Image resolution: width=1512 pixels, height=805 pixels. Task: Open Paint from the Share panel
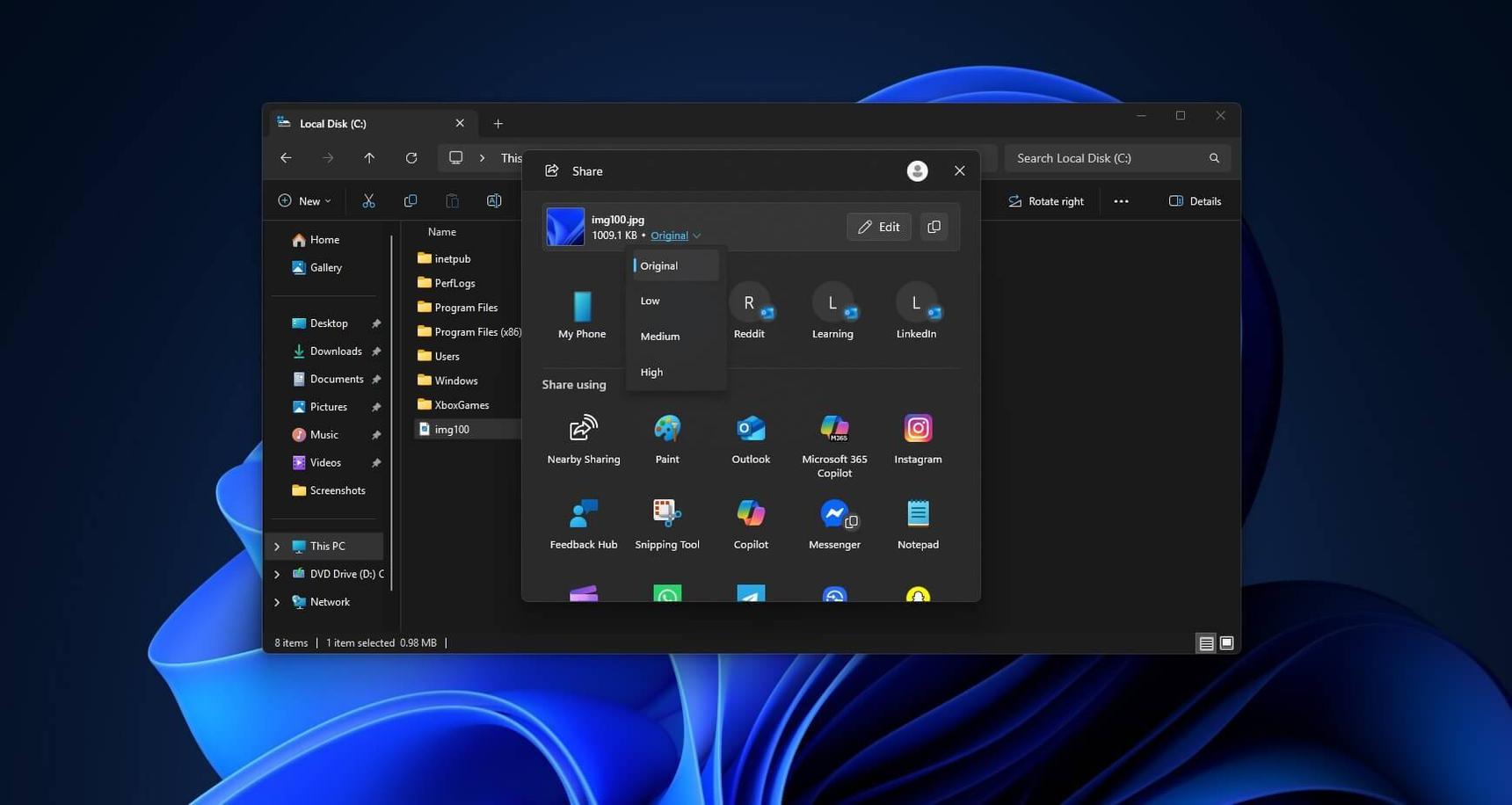click(x=666, y=438)
